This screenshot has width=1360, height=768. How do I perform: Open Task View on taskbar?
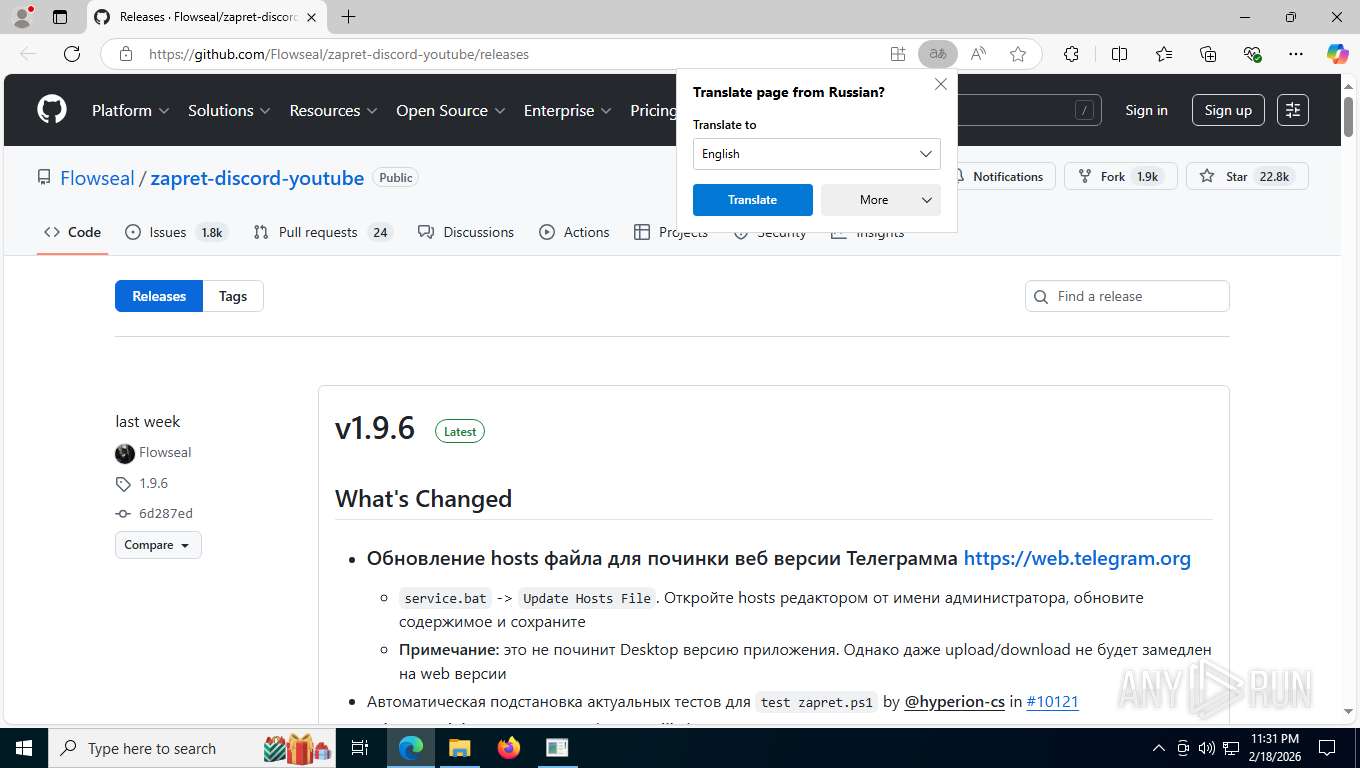(360, 748)
